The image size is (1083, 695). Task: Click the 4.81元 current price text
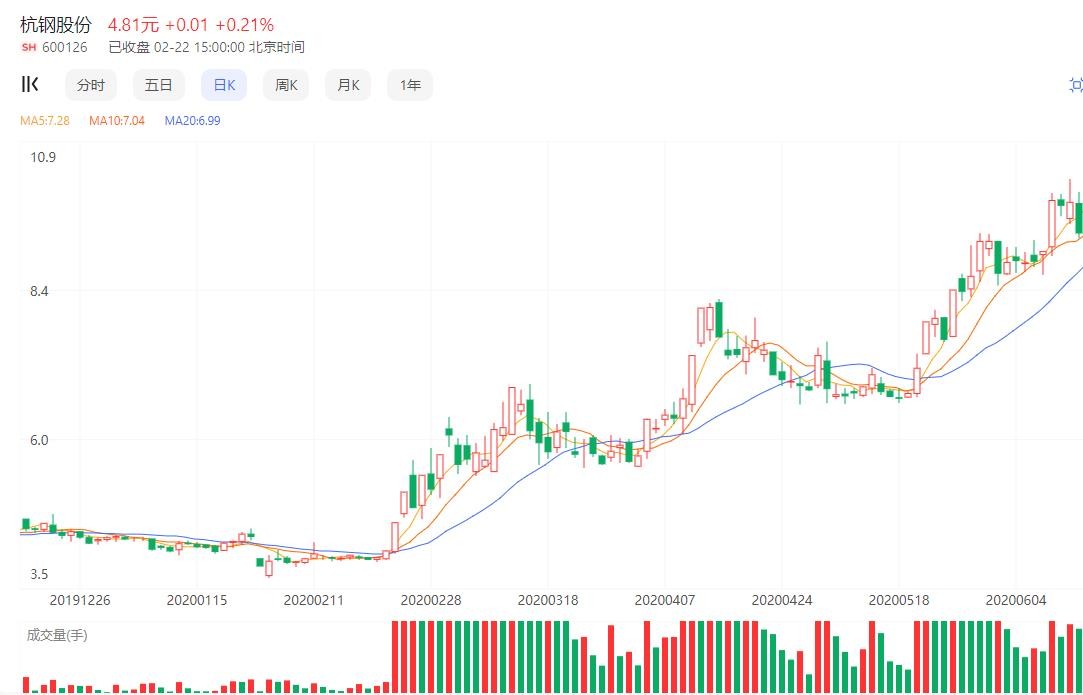point(133,25)
